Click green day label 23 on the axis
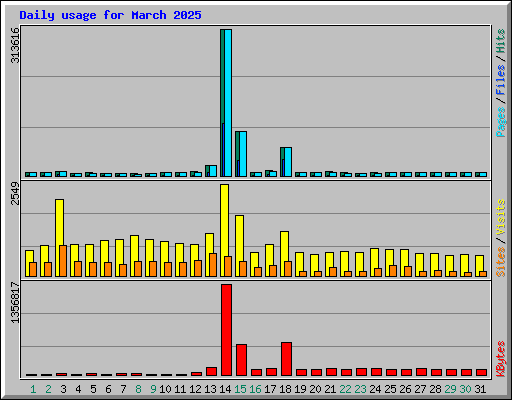512x400 pixels. (x=360, y=389)
